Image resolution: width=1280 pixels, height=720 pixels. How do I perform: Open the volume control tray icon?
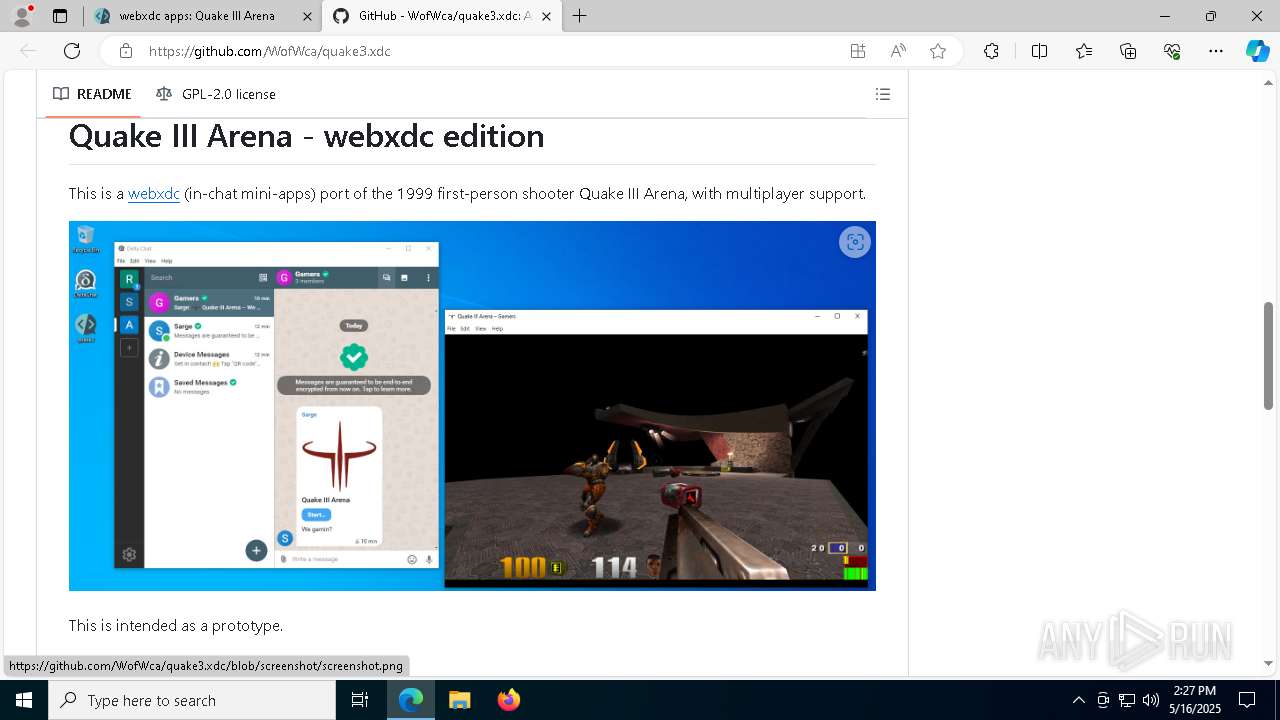coord(1151,700)
